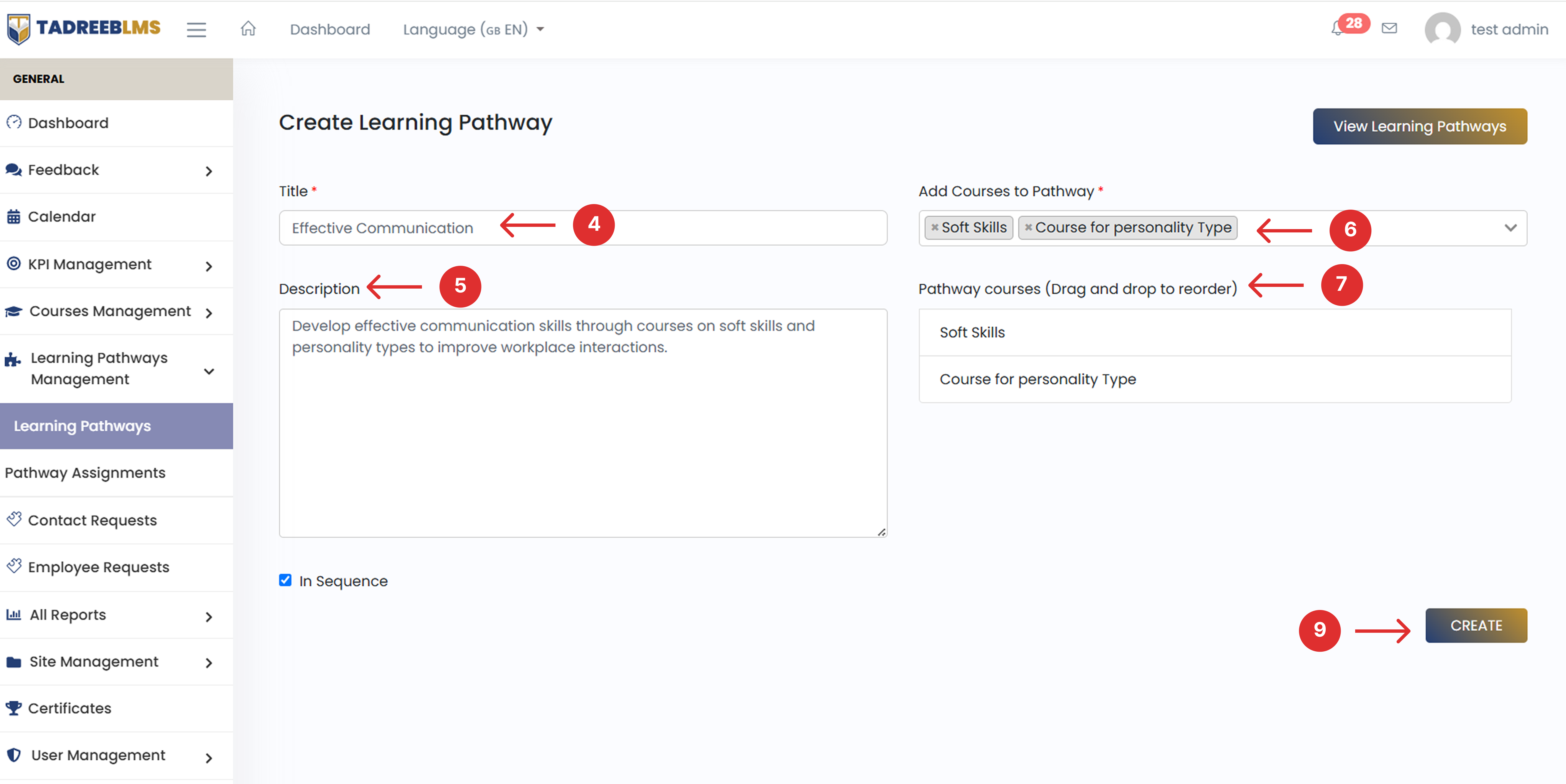Click the Learning Pathways puzzle icon
Viewport: 1566px width, 784px height.
tap(13, 360)
